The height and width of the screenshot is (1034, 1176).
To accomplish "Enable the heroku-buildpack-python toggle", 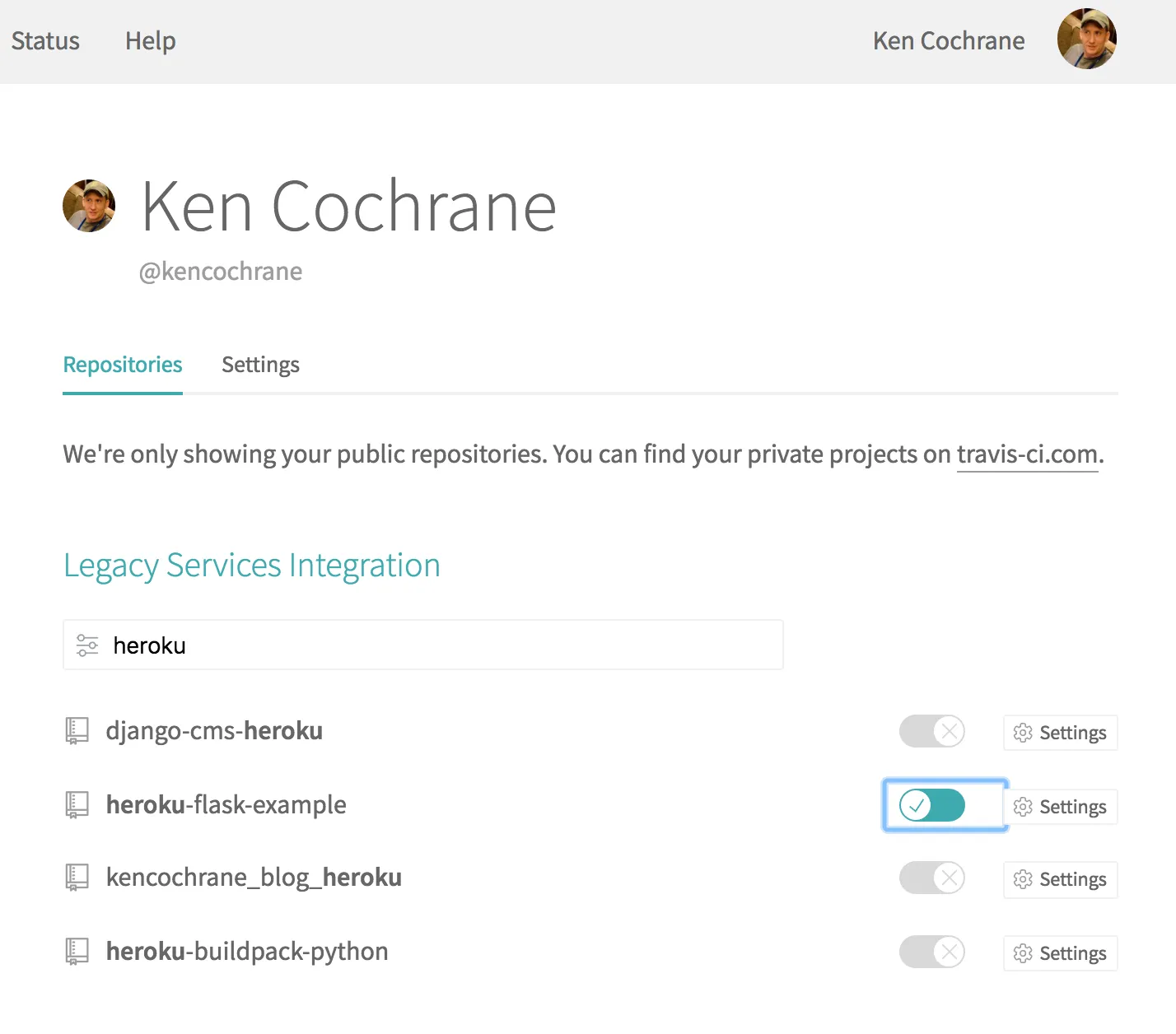I will pos(932,952).
